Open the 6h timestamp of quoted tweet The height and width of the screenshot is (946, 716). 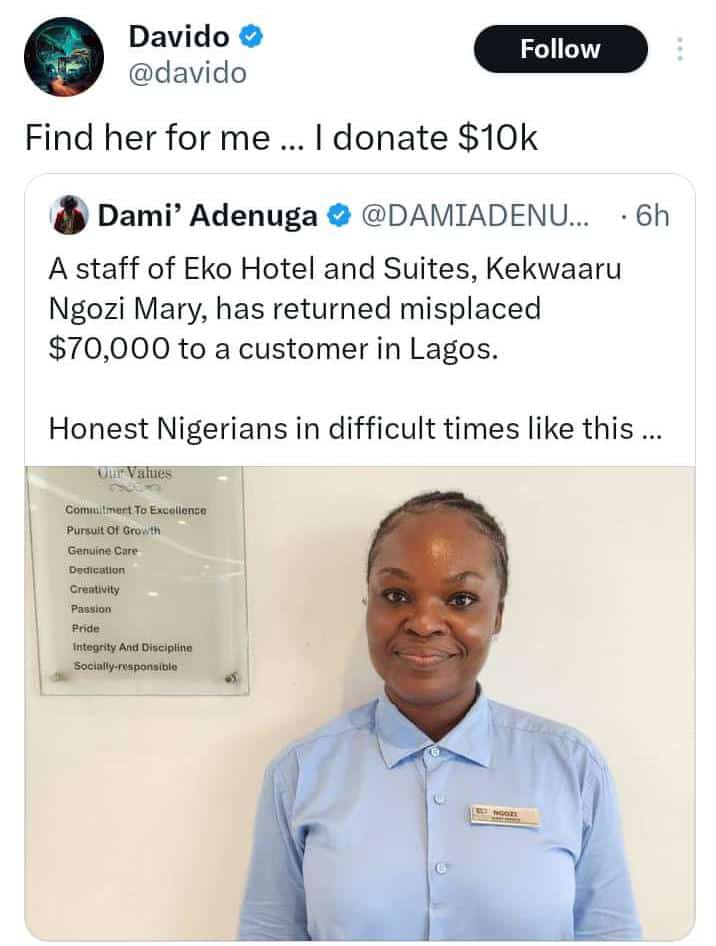coord(650,216)
